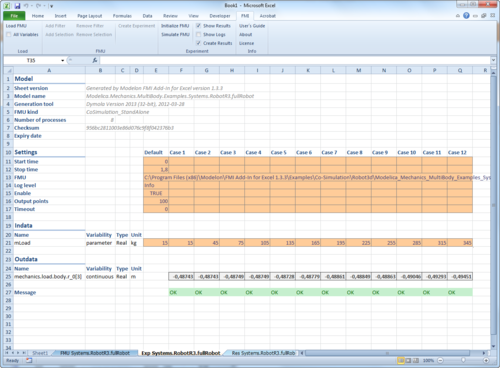
Task: Switch to Res Systems.RobotR3.fullRob sheet tab
Action: (263, 353)
